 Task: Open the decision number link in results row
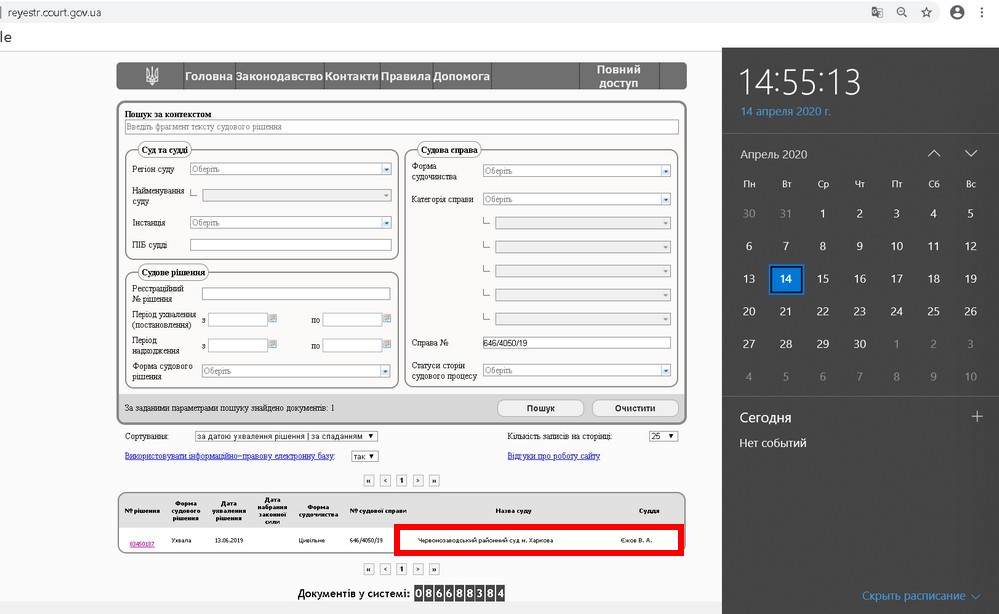click(142, 544)
